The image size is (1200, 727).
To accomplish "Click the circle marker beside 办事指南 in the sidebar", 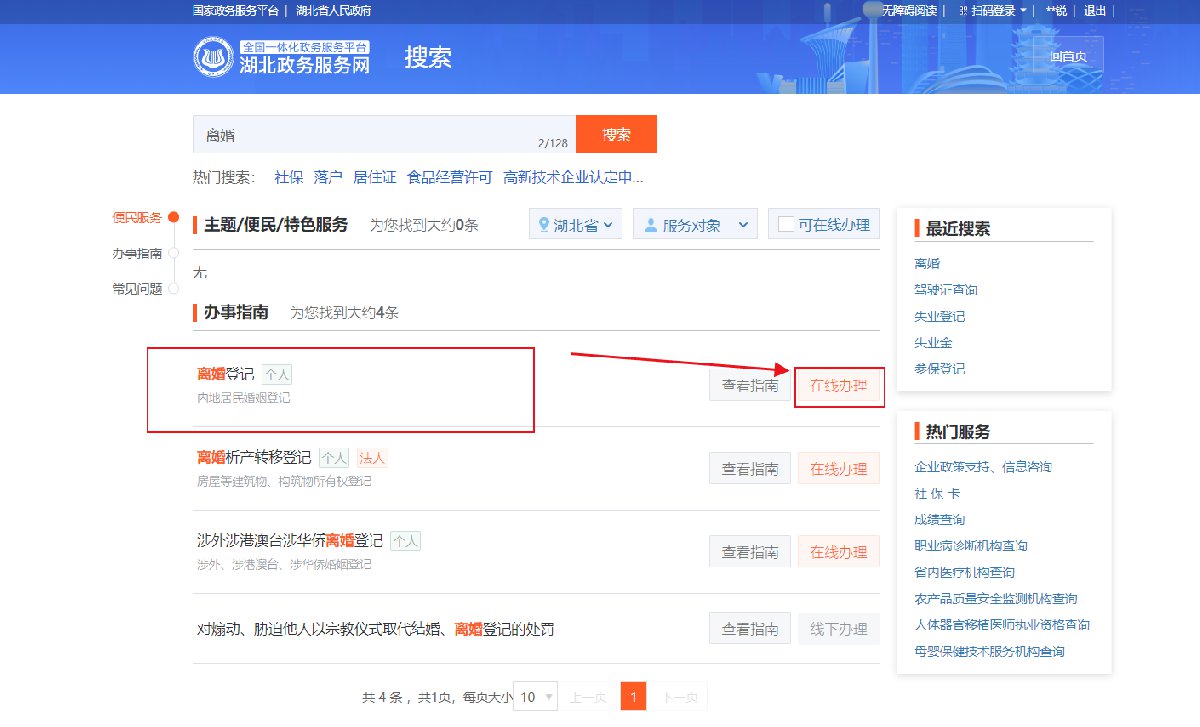I will pos(174,253).
